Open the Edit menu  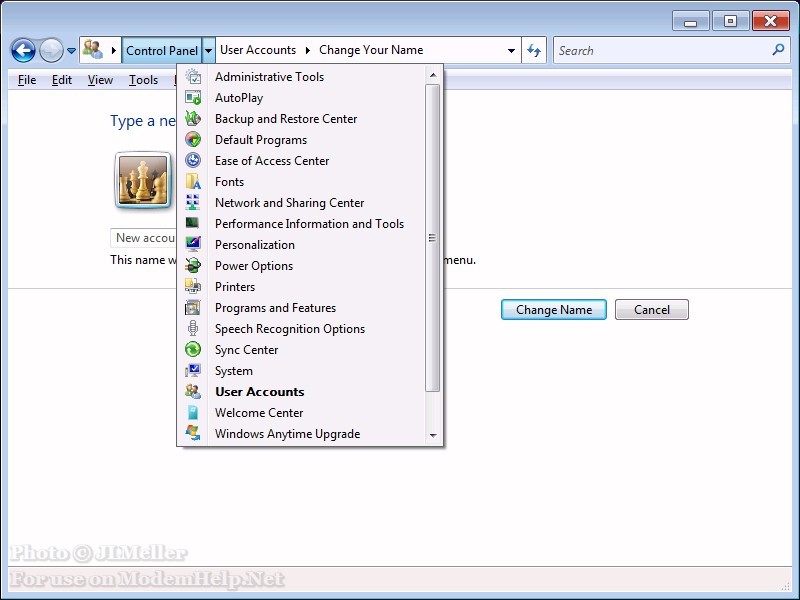click(x=62, y=80)
